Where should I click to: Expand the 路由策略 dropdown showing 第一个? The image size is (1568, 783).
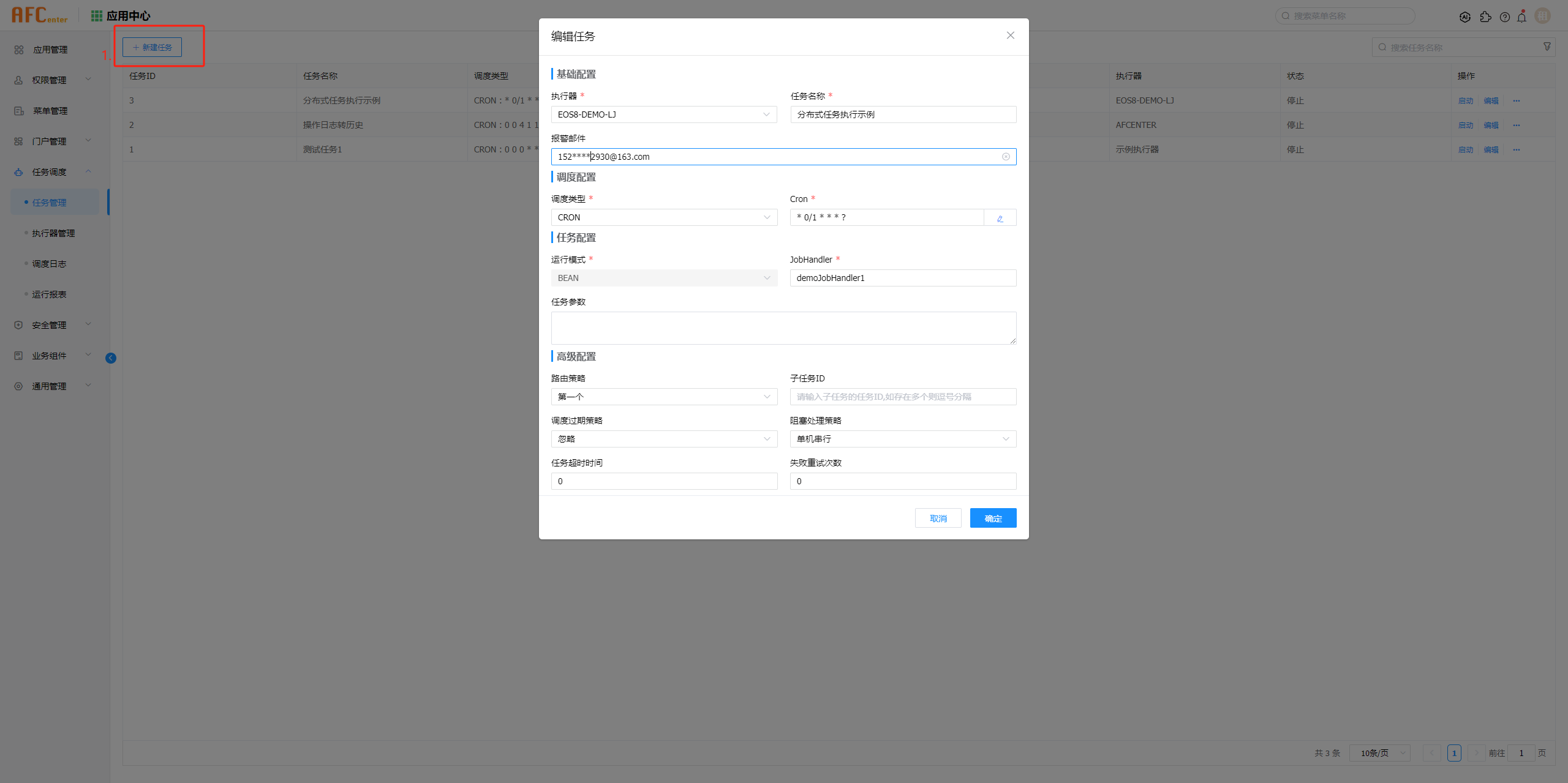(663, 397)
